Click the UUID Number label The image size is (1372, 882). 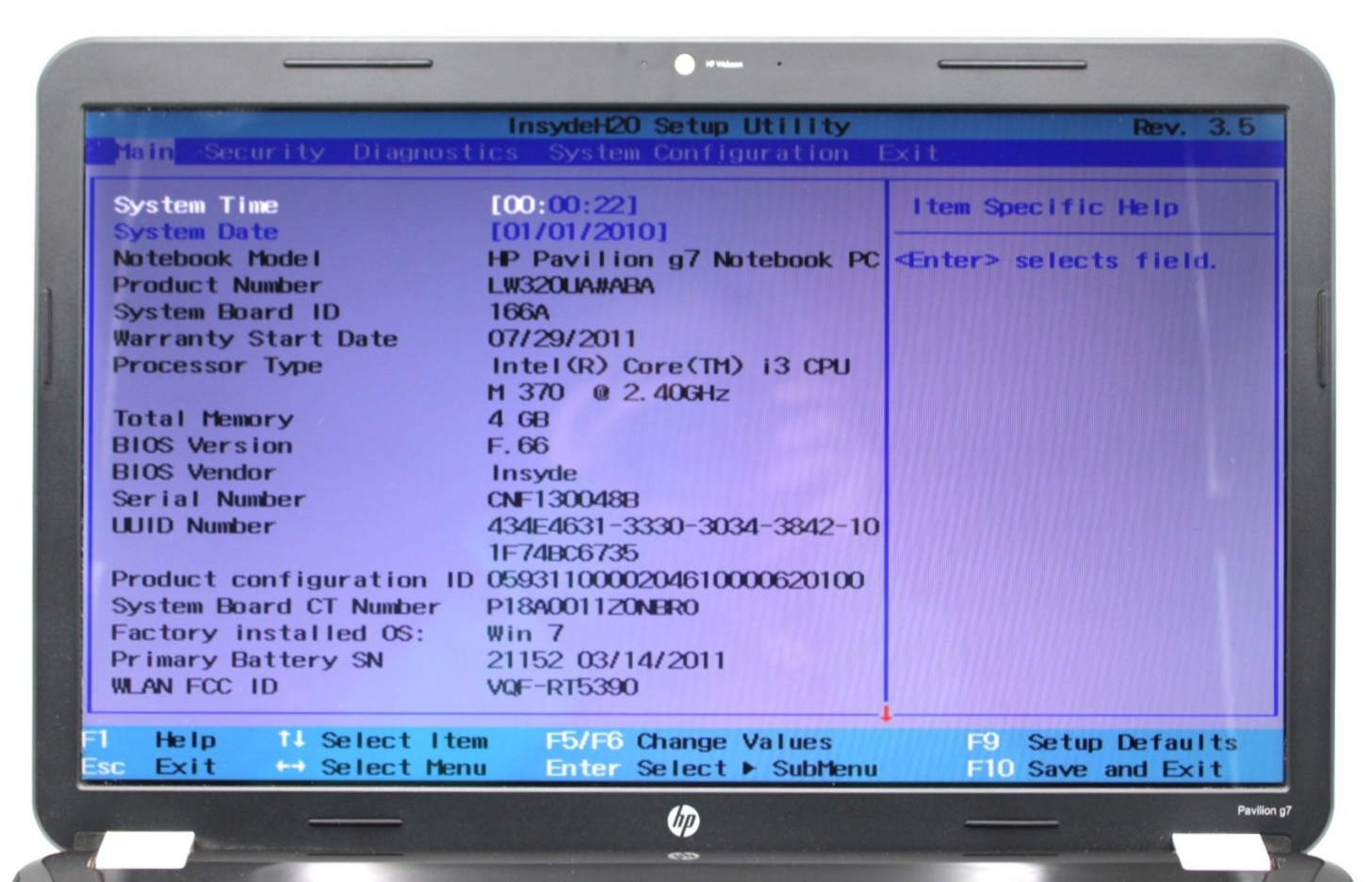coord(194,525)
